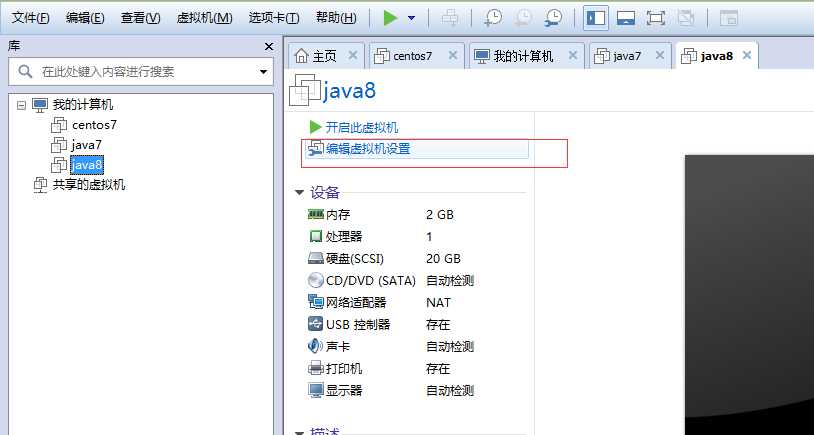Click the USB 控制器 icon

(316, 324)
